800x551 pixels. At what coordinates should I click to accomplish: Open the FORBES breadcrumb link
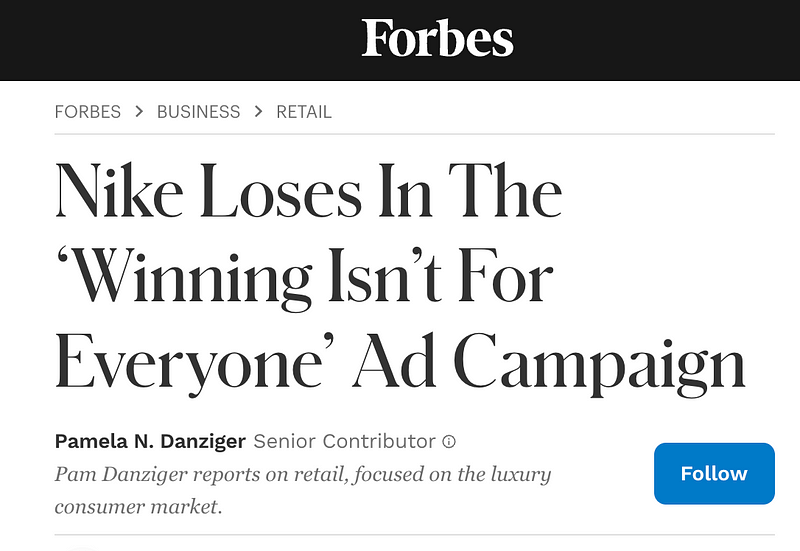tap(88, 112)
